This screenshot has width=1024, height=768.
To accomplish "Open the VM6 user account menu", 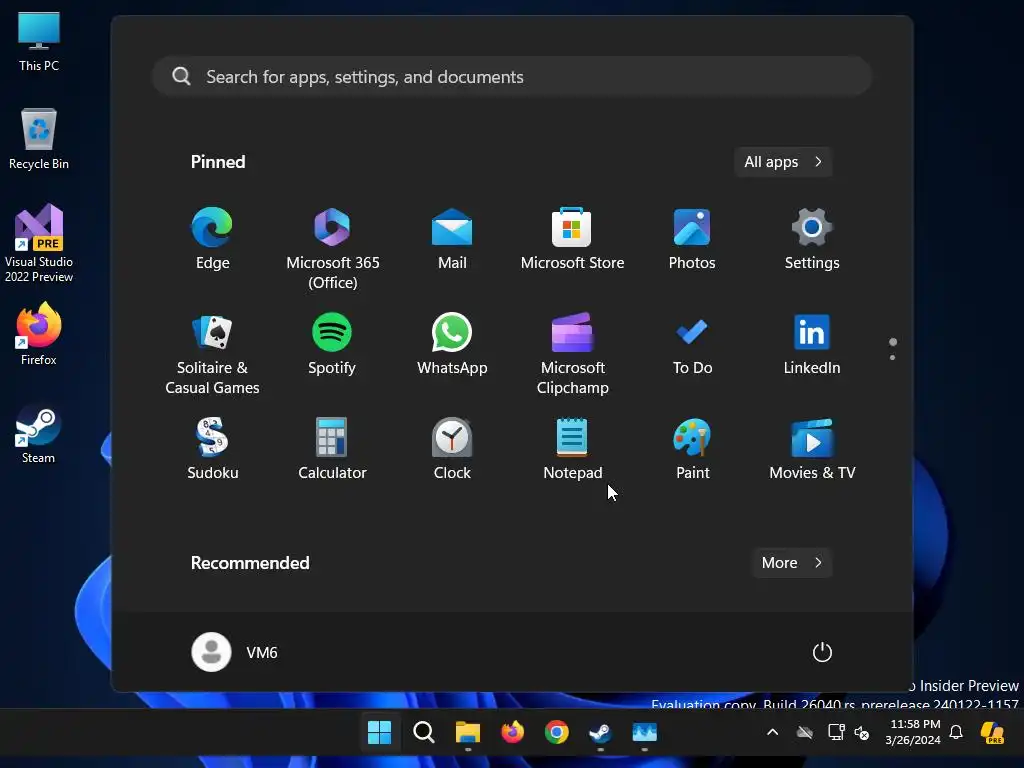I will [234, 652].
